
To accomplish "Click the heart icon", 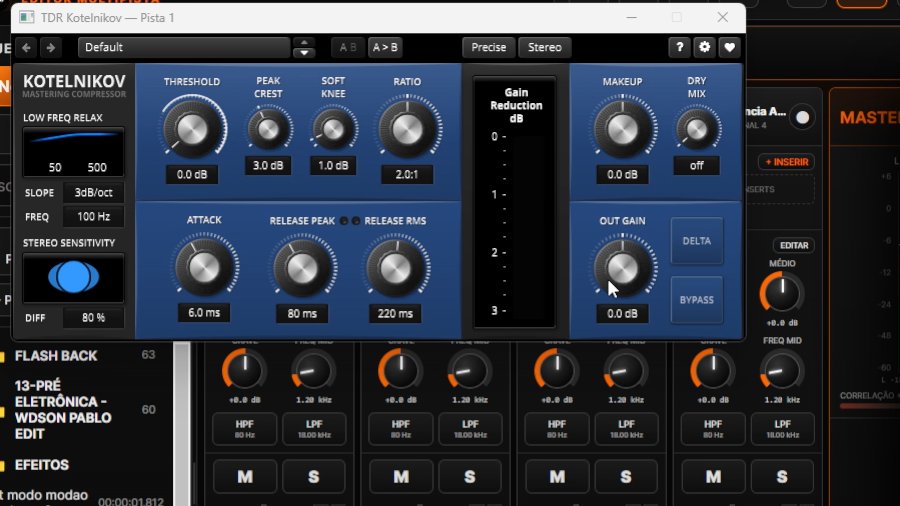I will coord(730,48).
